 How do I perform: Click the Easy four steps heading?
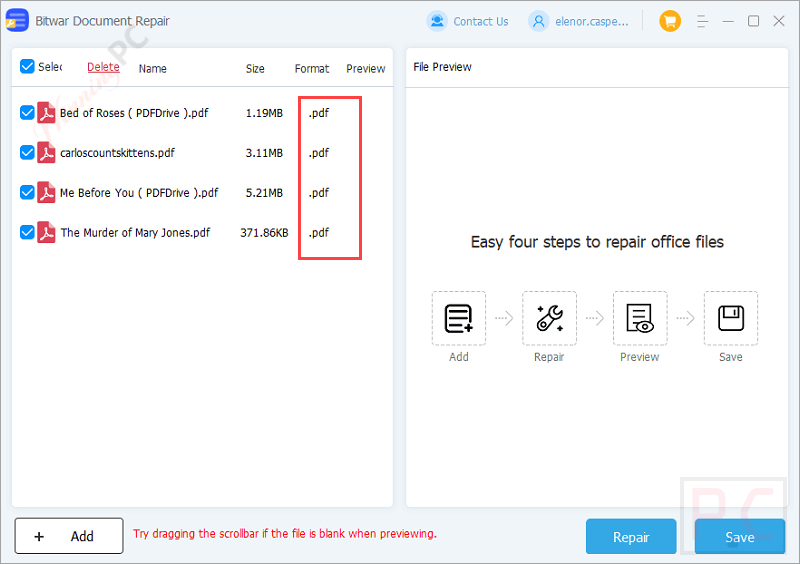click(597, 241)
